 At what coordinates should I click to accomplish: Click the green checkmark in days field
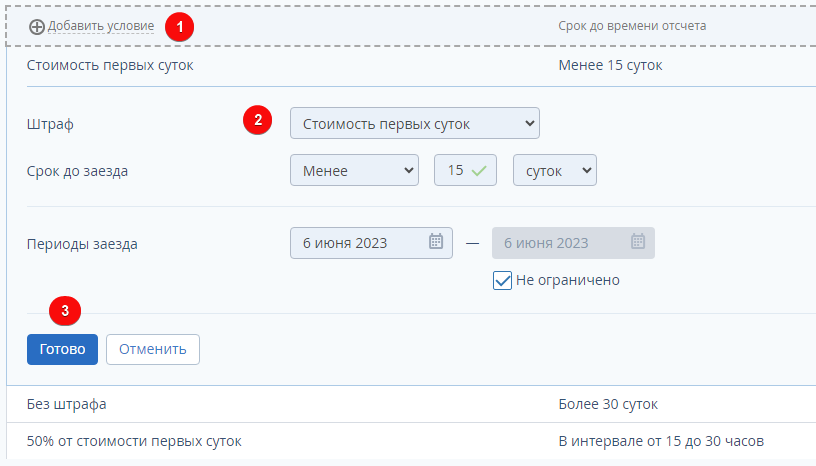tap(479, 171)
